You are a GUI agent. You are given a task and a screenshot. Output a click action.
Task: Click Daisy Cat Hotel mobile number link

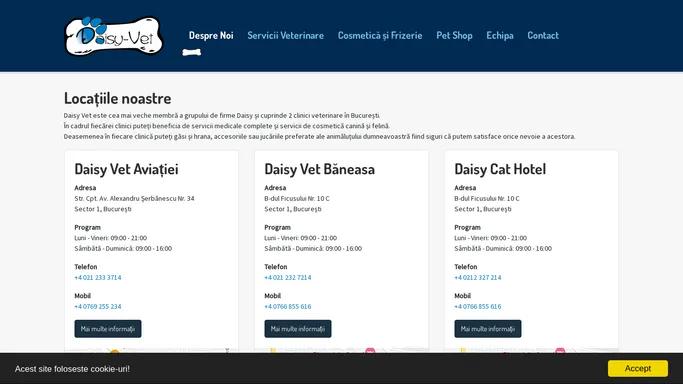(477, 307)
